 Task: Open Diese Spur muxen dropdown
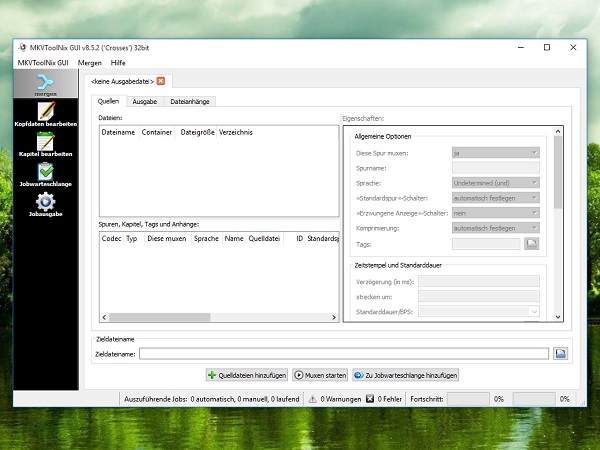click(495, 153)
